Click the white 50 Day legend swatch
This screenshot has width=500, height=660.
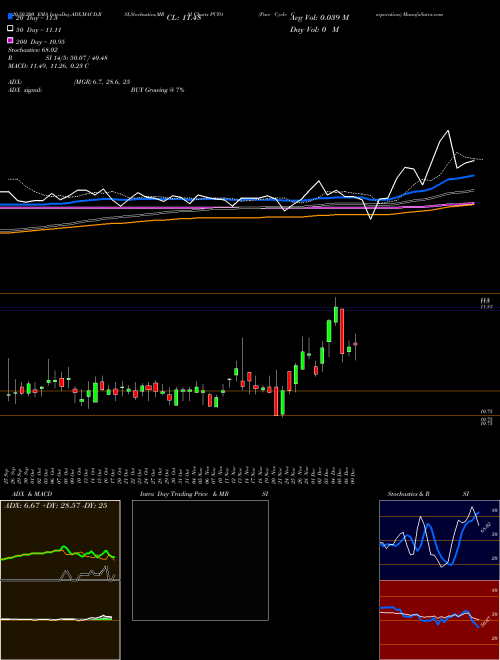[10, 29]
